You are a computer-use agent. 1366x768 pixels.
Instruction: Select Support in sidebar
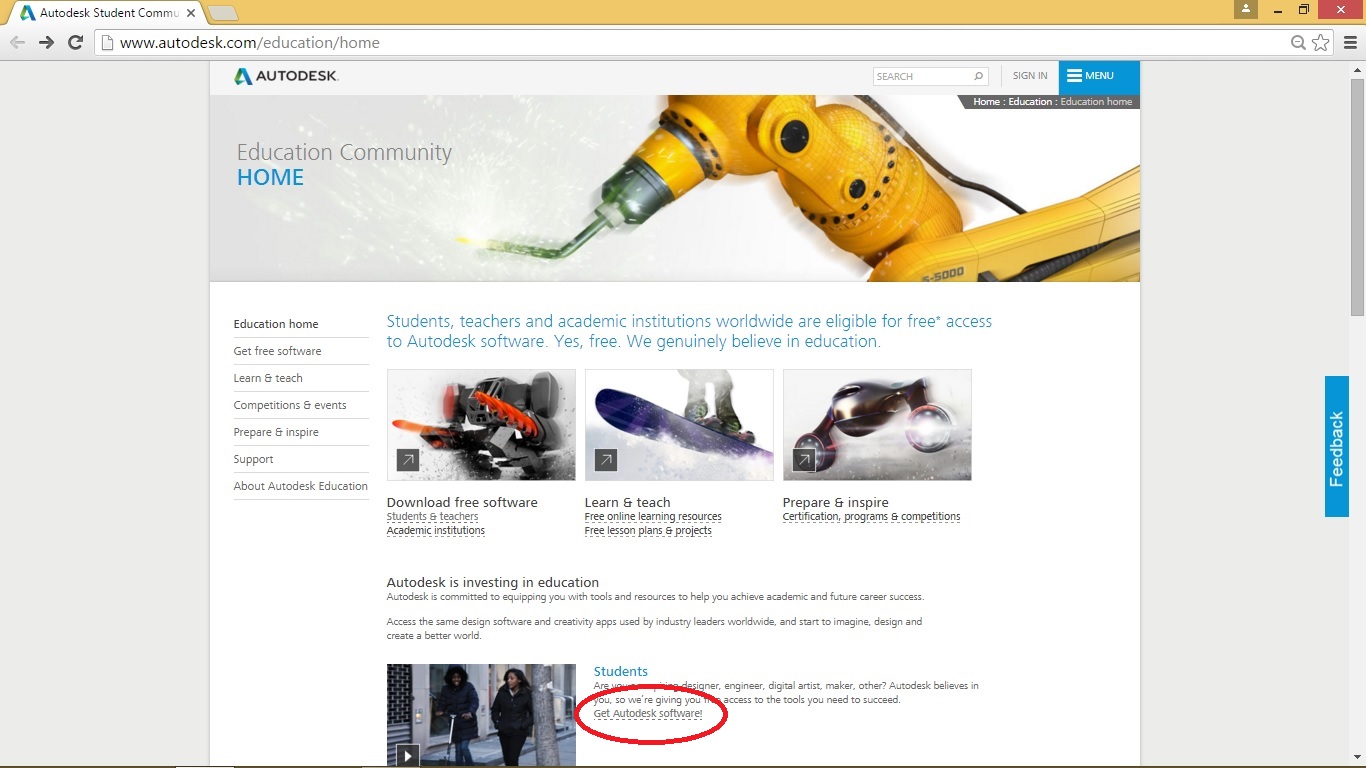click(x=253, y=459)
